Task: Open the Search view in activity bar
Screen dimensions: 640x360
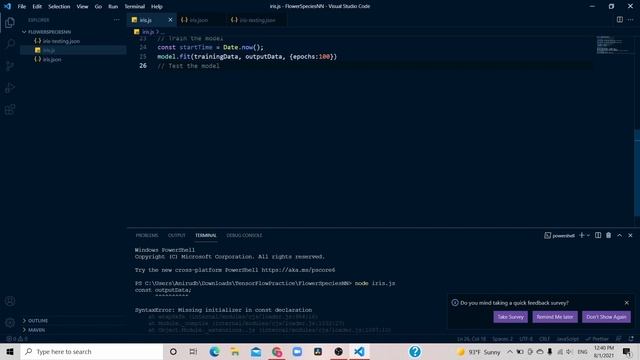Action: (10, 44)
